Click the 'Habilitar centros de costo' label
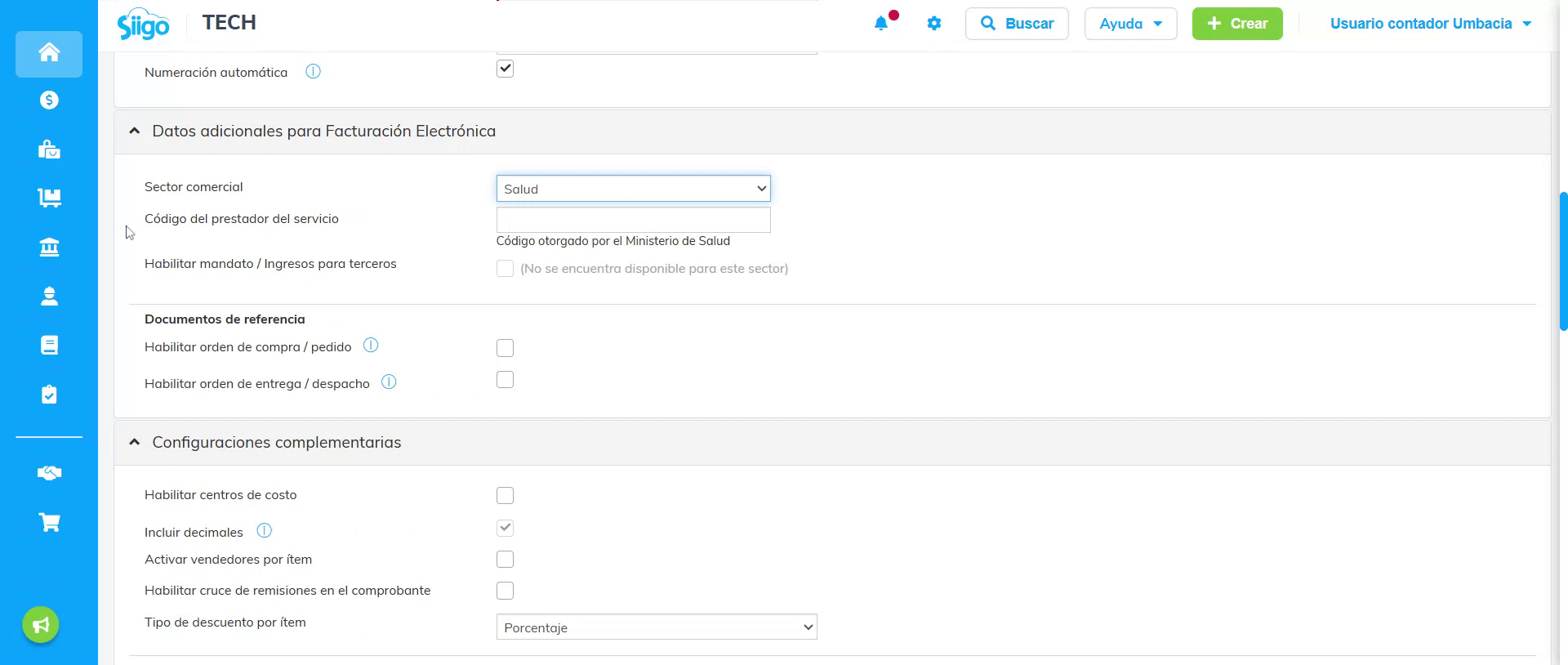The image size is (1568, 665). click(x=220, y=495)
